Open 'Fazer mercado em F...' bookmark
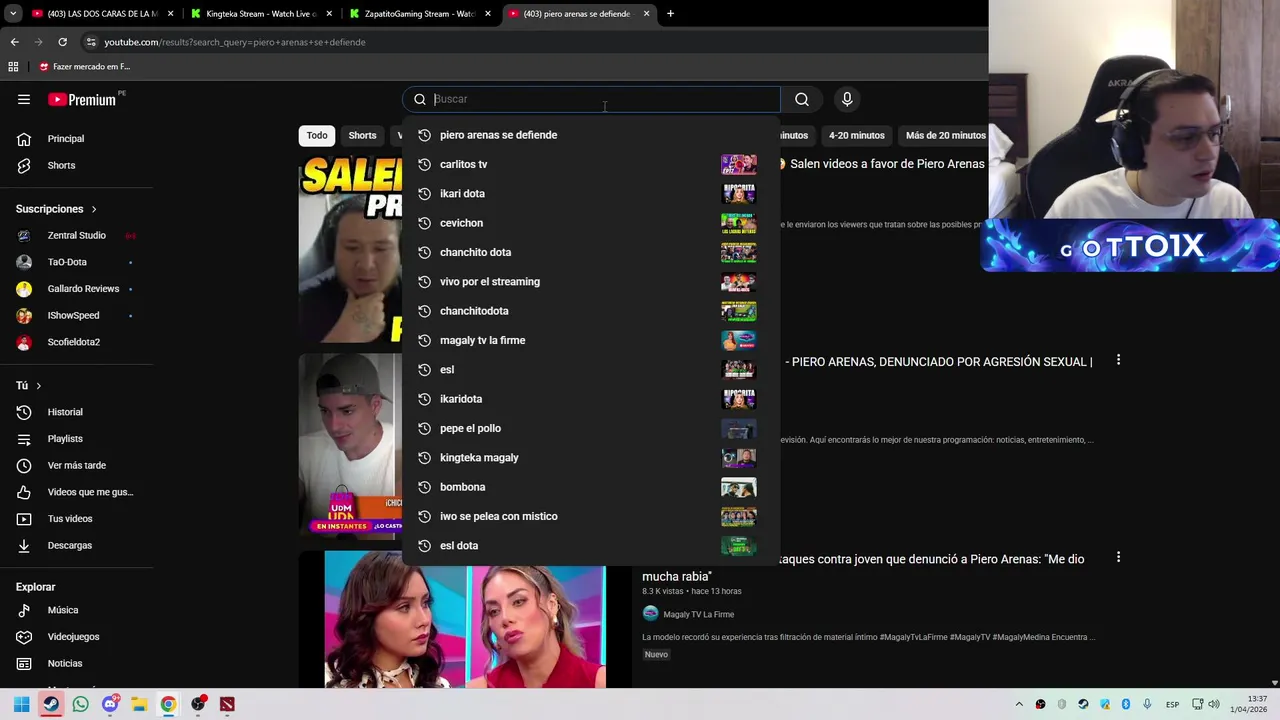 point(85,67)
